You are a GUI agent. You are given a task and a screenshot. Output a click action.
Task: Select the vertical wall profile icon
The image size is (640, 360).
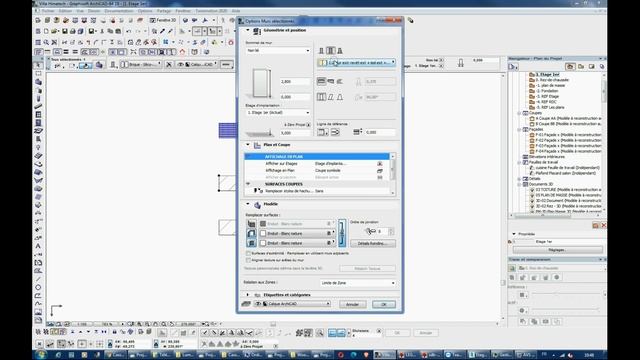pyautogui.click(x=321, y=97)
